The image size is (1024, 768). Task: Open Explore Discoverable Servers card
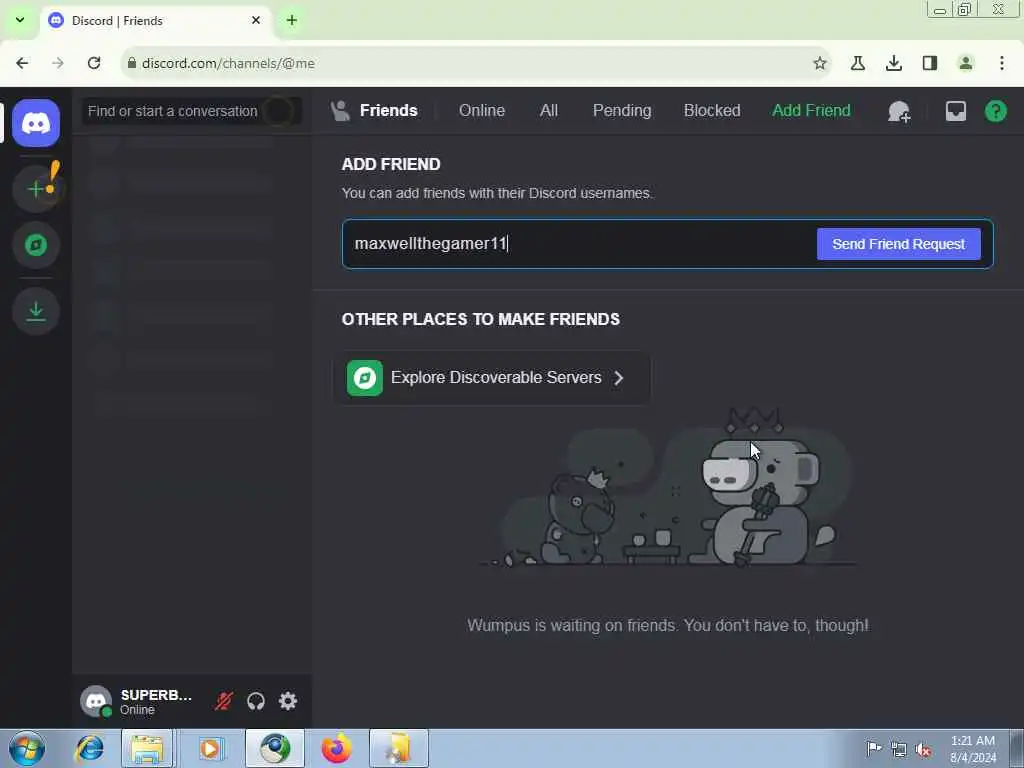click(x=492, y=377)
